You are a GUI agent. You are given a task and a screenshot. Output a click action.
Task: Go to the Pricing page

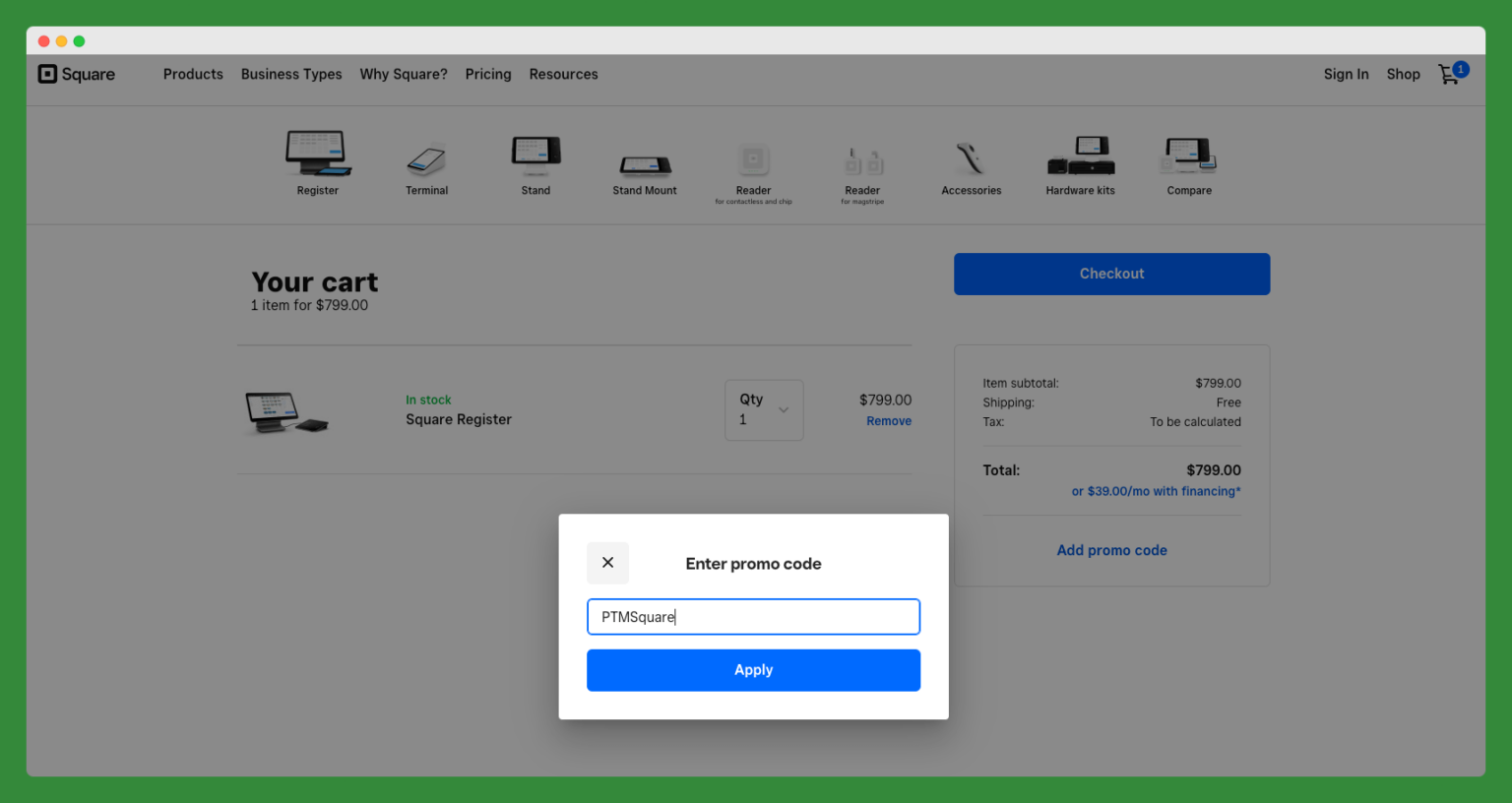(x=488, y=74)
